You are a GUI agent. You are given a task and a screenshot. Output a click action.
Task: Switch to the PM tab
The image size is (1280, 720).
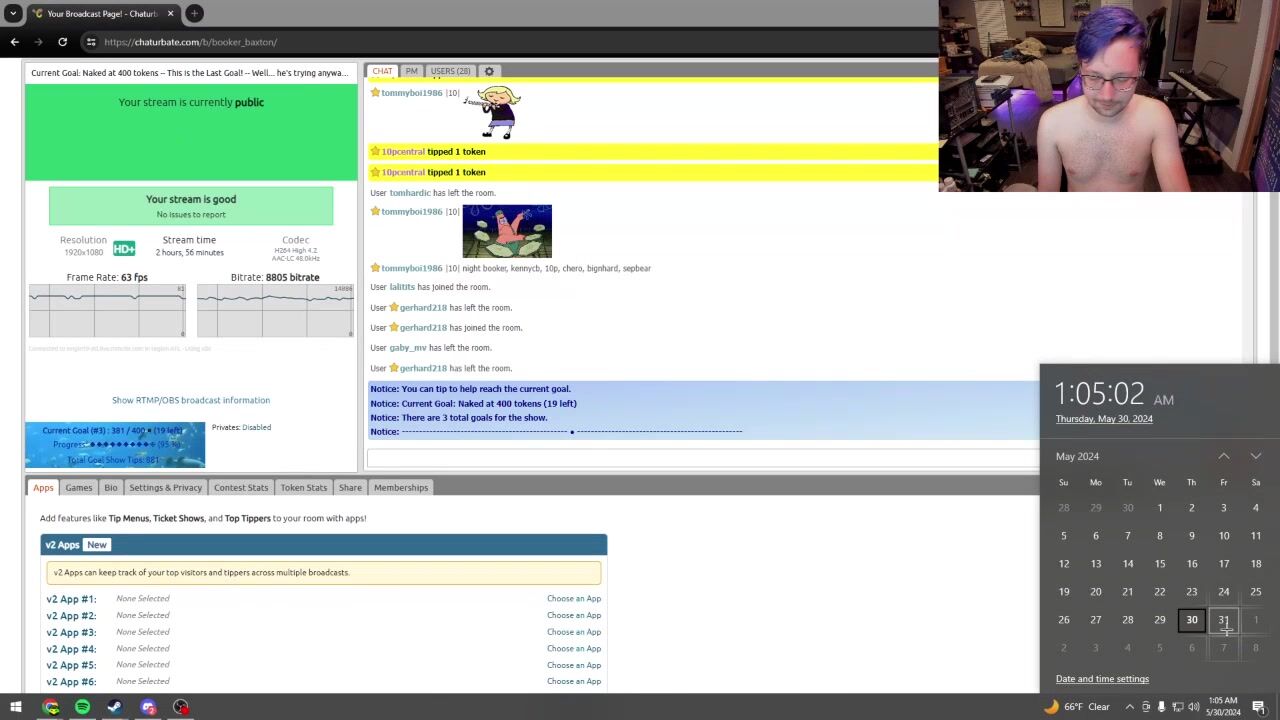411,71
